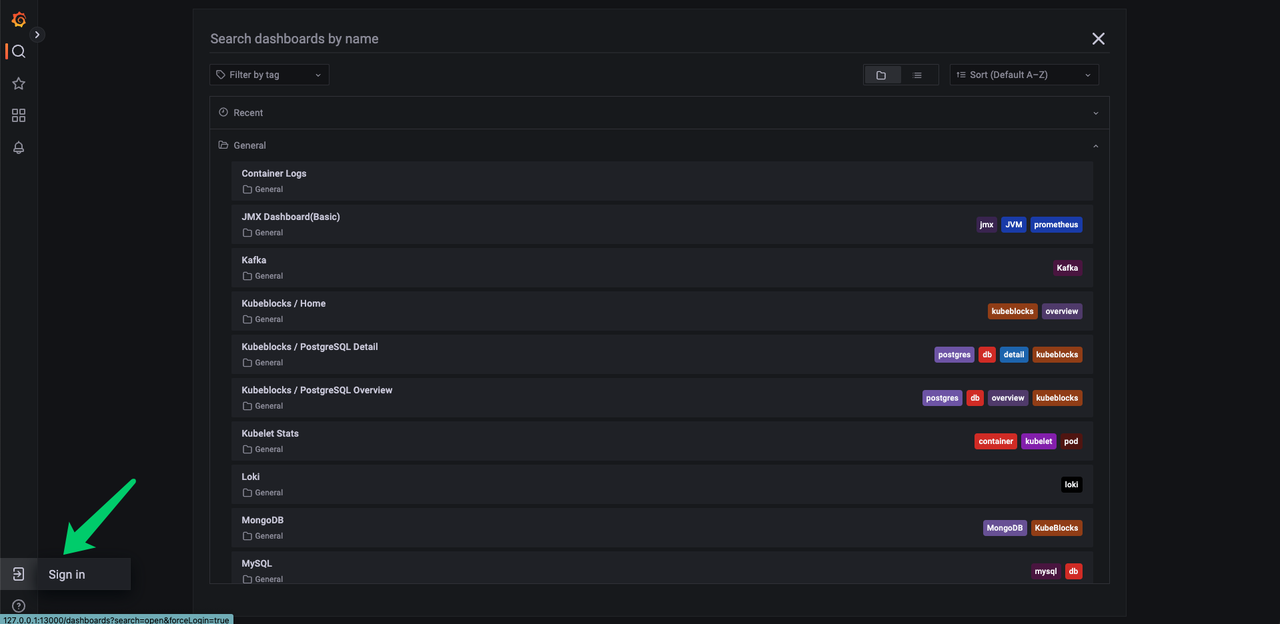
Task: Open the Kubeblocks / Home dashboard
Action: click(662, 311)
